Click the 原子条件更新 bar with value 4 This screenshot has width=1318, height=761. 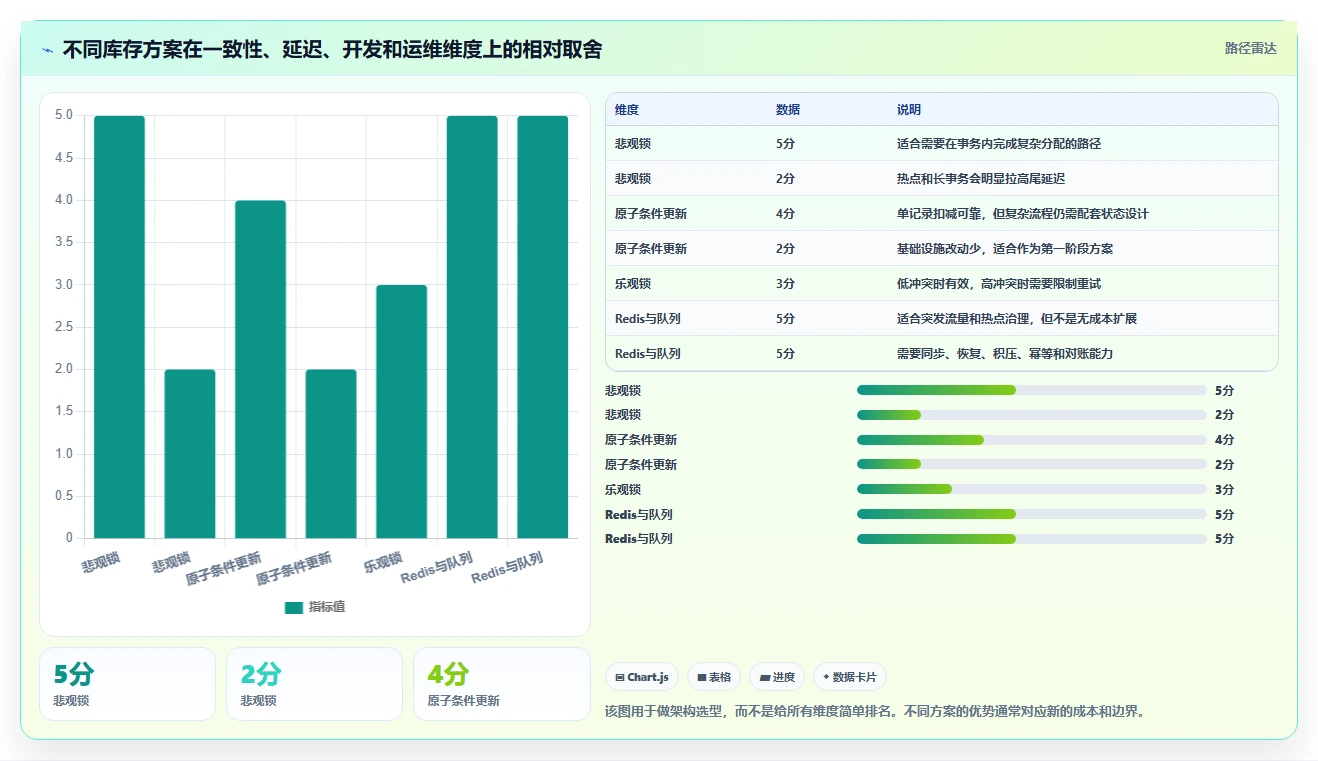pos(260,369)
